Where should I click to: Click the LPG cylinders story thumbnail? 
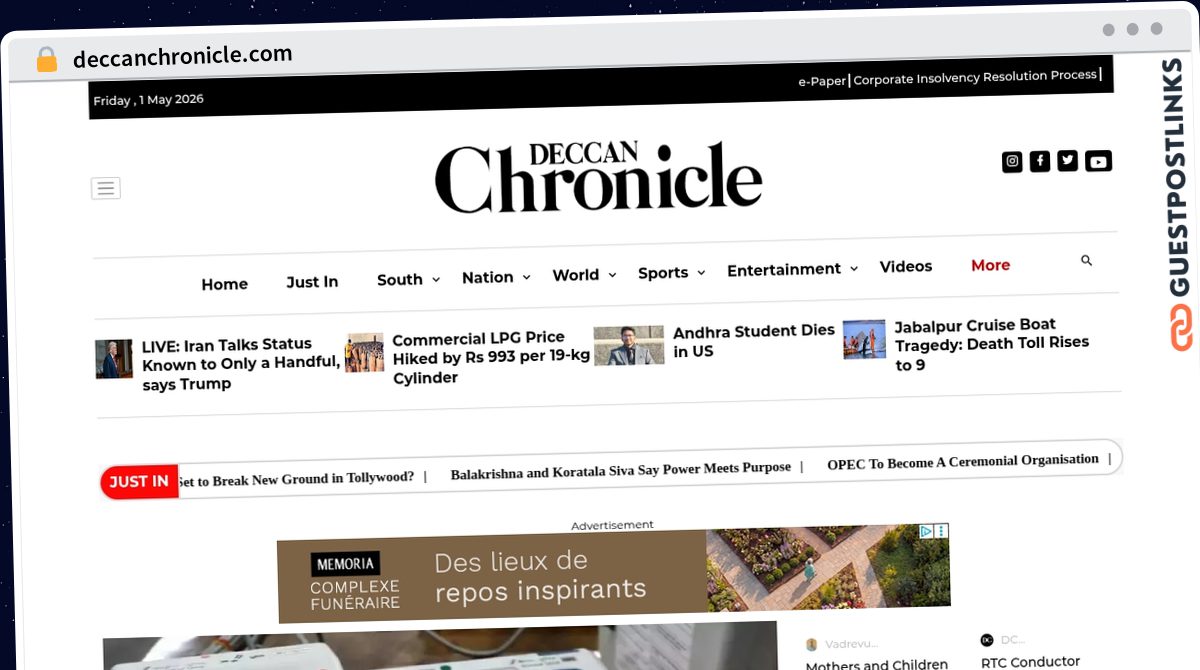364,353
